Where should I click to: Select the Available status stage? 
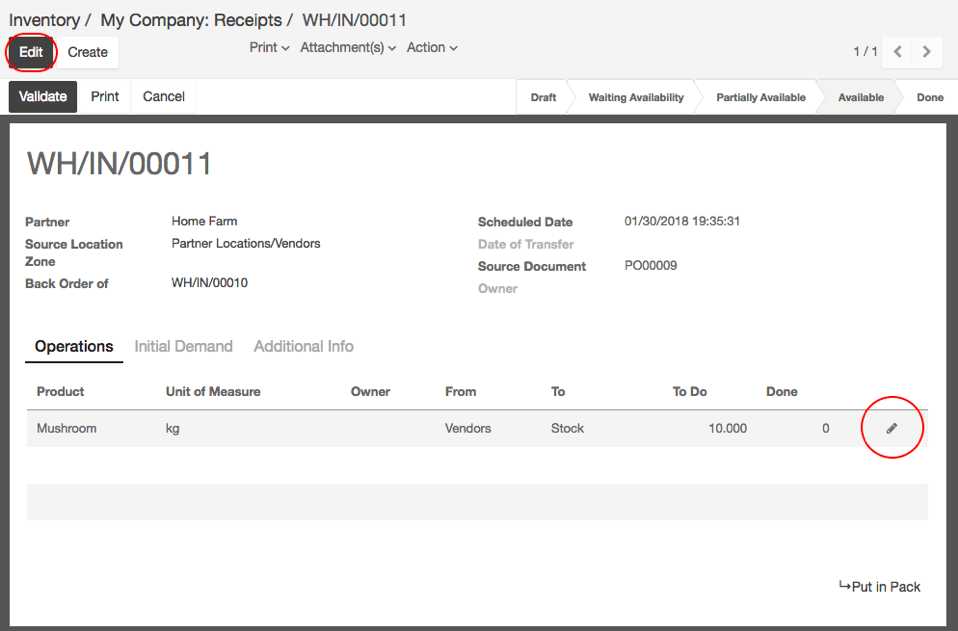[861, 97]
